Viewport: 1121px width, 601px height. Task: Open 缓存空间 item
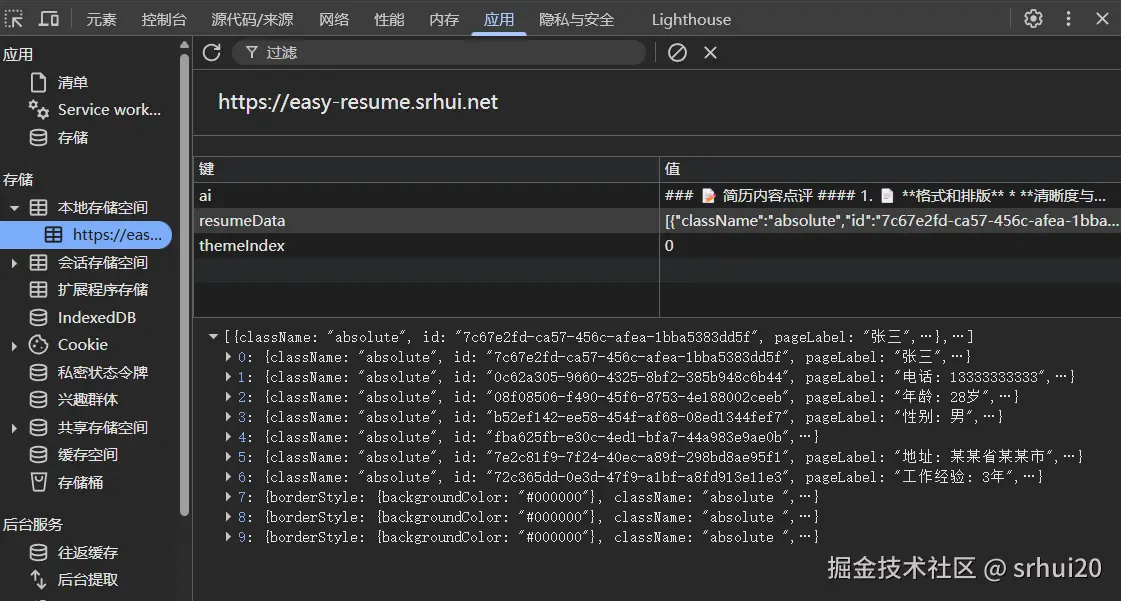(x=87, y=455)
